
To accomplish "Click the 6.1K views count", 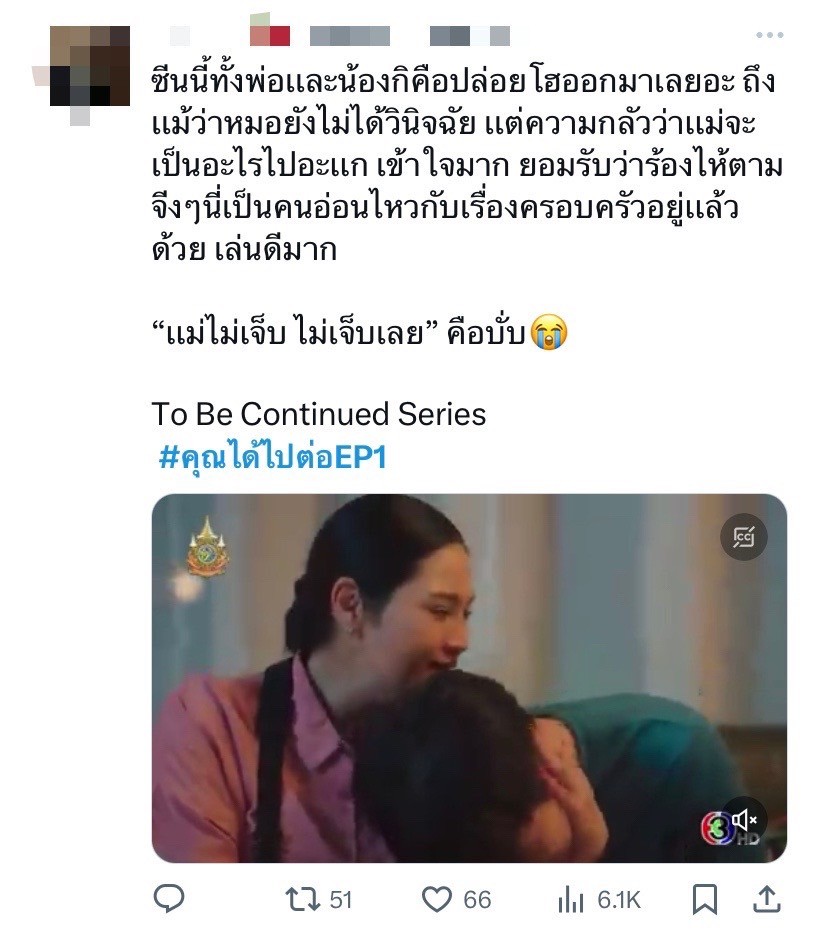I will tap(618, 900).
